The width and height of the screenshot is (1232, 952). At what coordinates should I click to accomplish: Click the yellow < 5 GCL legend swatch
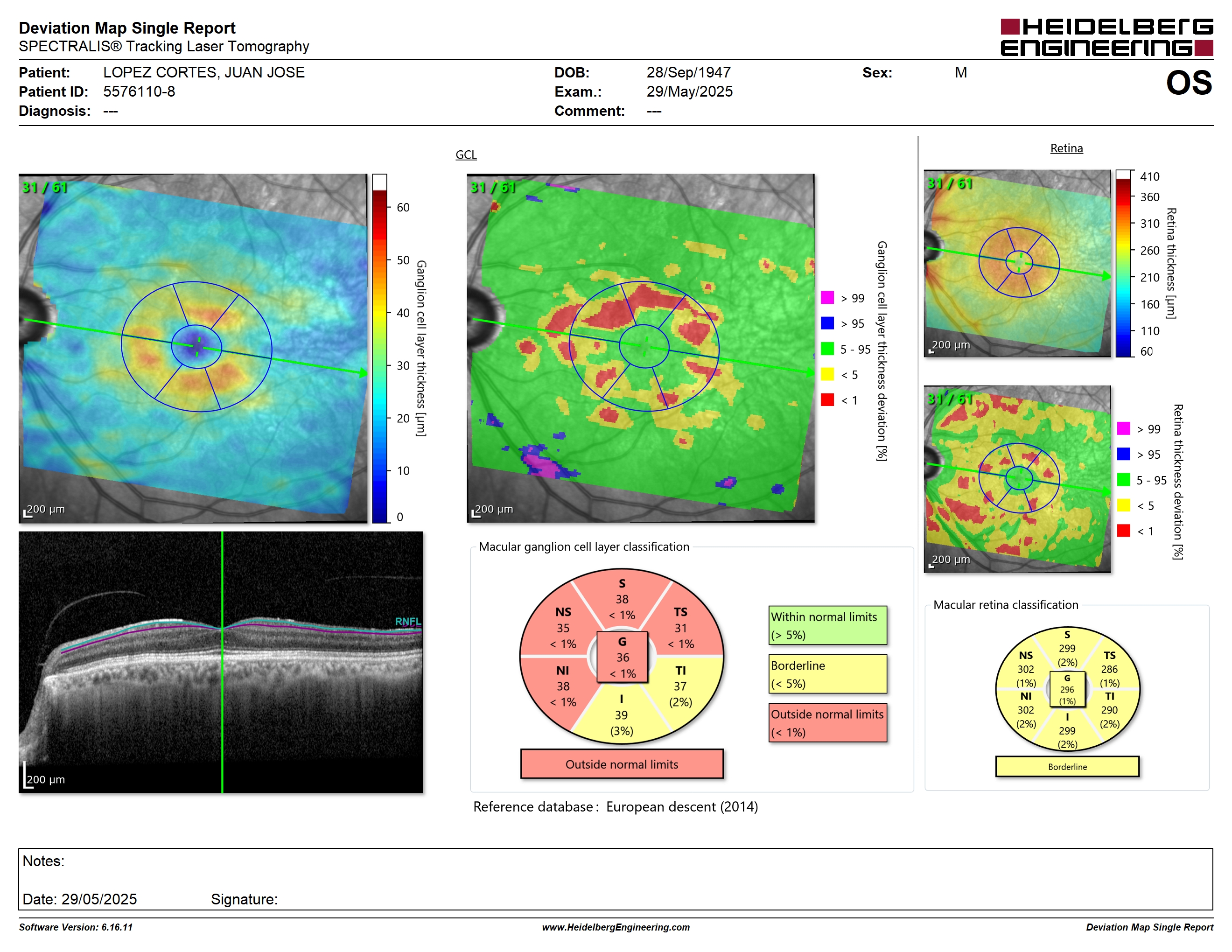(827, 374)
